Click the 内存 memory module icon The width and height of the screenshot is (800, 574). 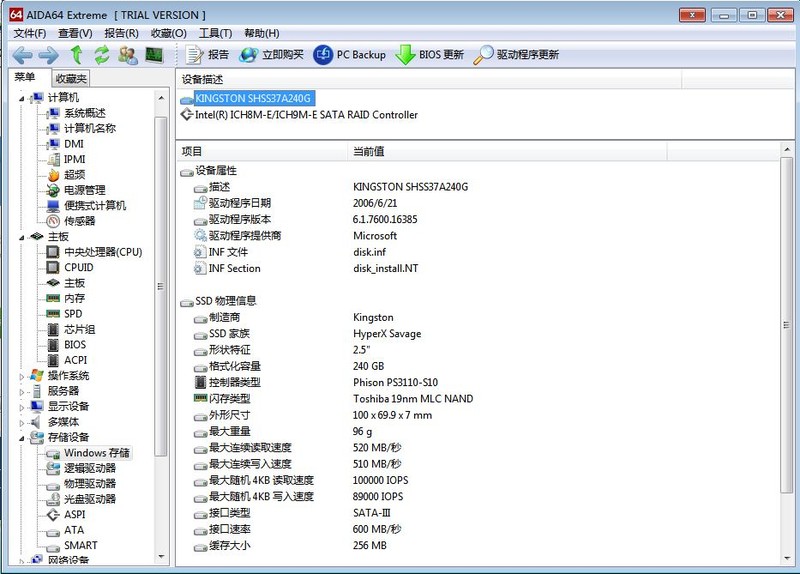point(53,298)
